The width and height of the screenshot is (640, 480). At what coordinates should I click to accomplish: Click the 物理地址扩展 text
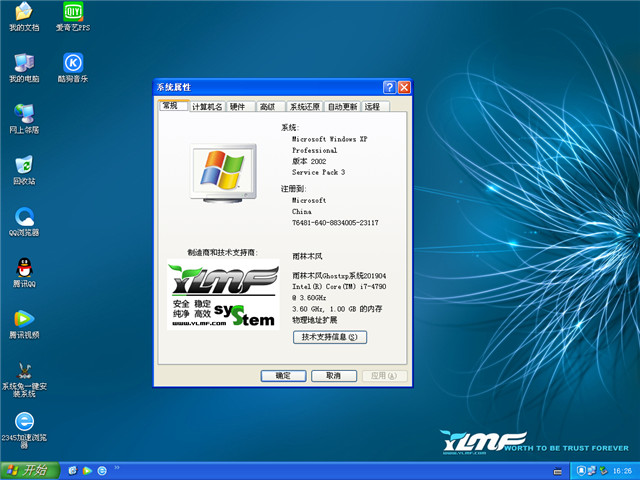click(315, 320)
